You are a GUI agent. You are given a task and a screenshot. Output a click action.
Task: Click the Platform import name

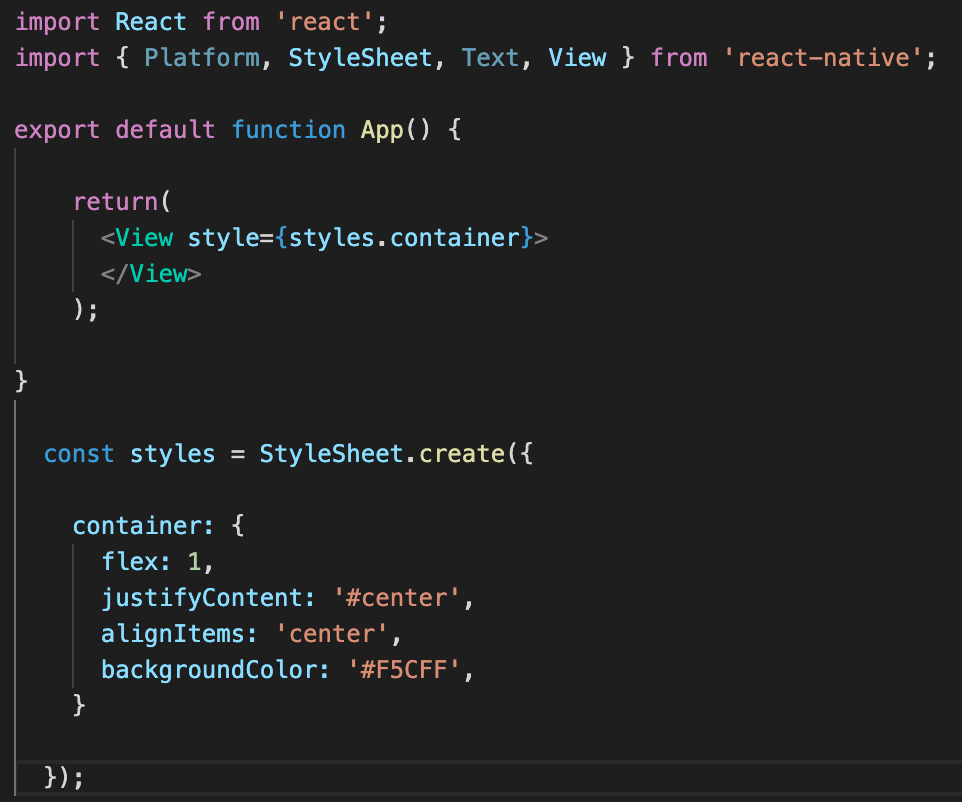point(202,57)
